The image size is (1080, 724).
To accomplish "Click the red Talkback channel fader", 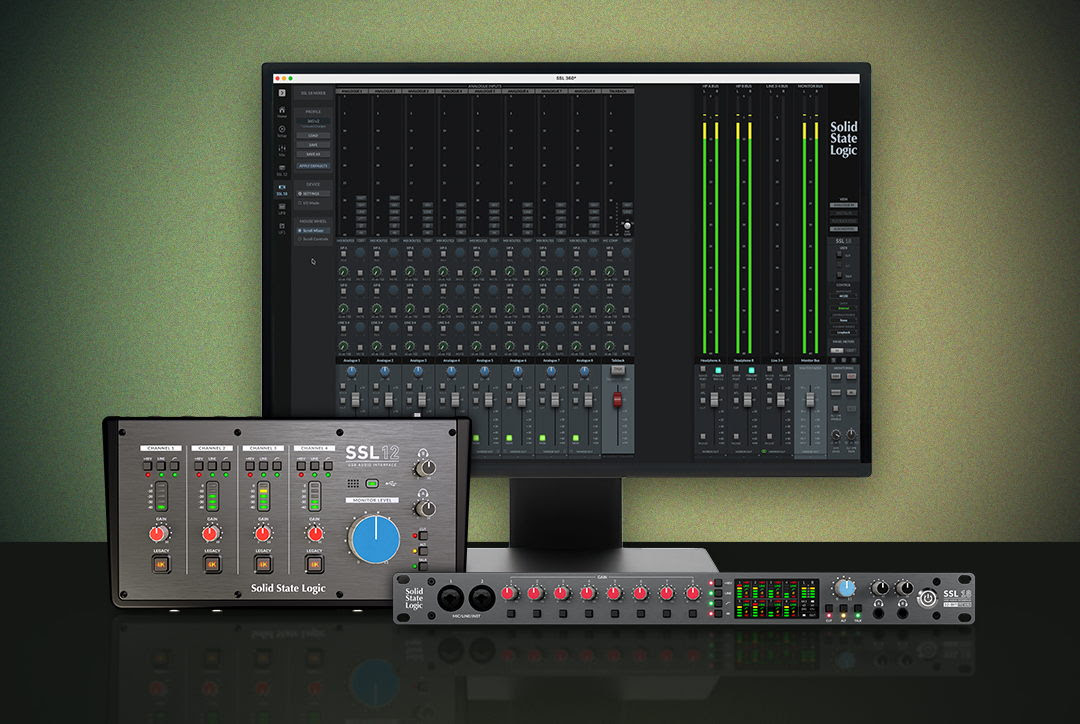I will click(616, 398).
